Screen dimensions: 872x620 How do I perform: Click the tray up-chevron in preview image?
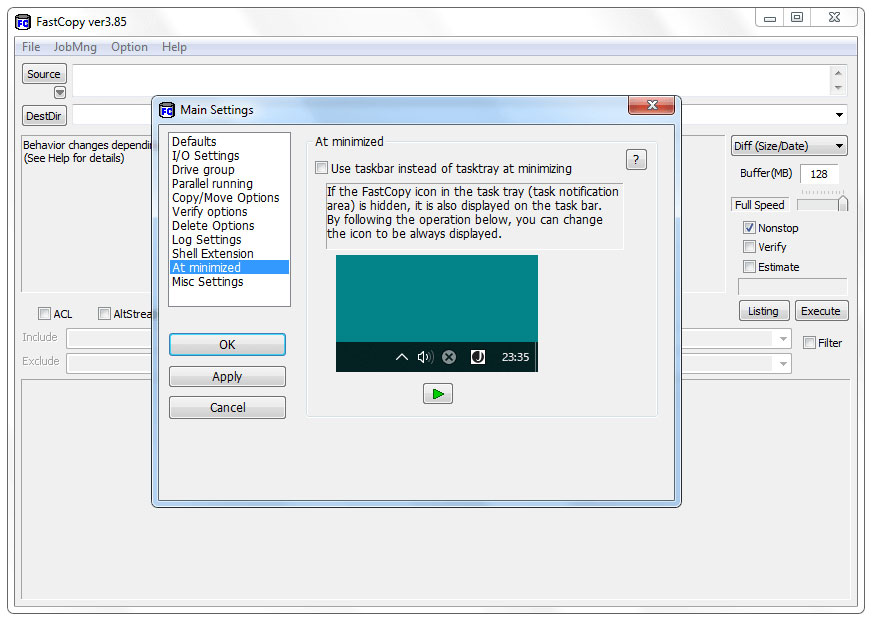coord(402,357)
